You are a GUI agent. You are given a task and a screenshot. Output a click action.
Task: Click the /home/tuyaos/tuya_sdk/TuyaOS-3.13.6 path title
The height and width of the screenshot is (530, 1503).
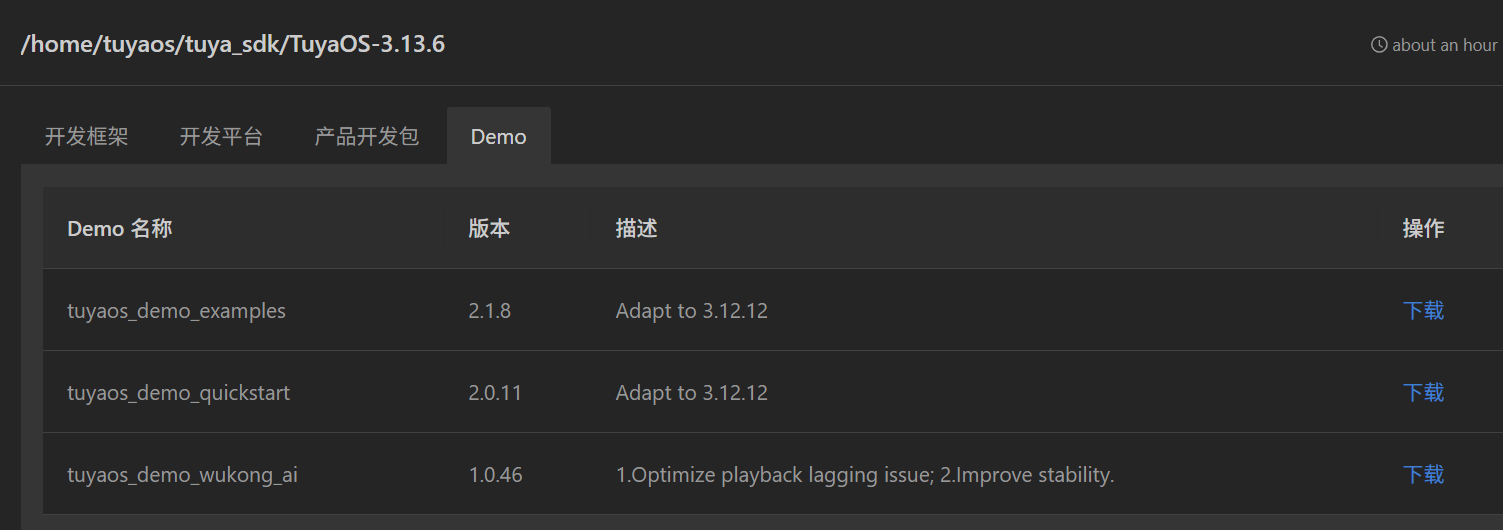click(x=233, y=45)
